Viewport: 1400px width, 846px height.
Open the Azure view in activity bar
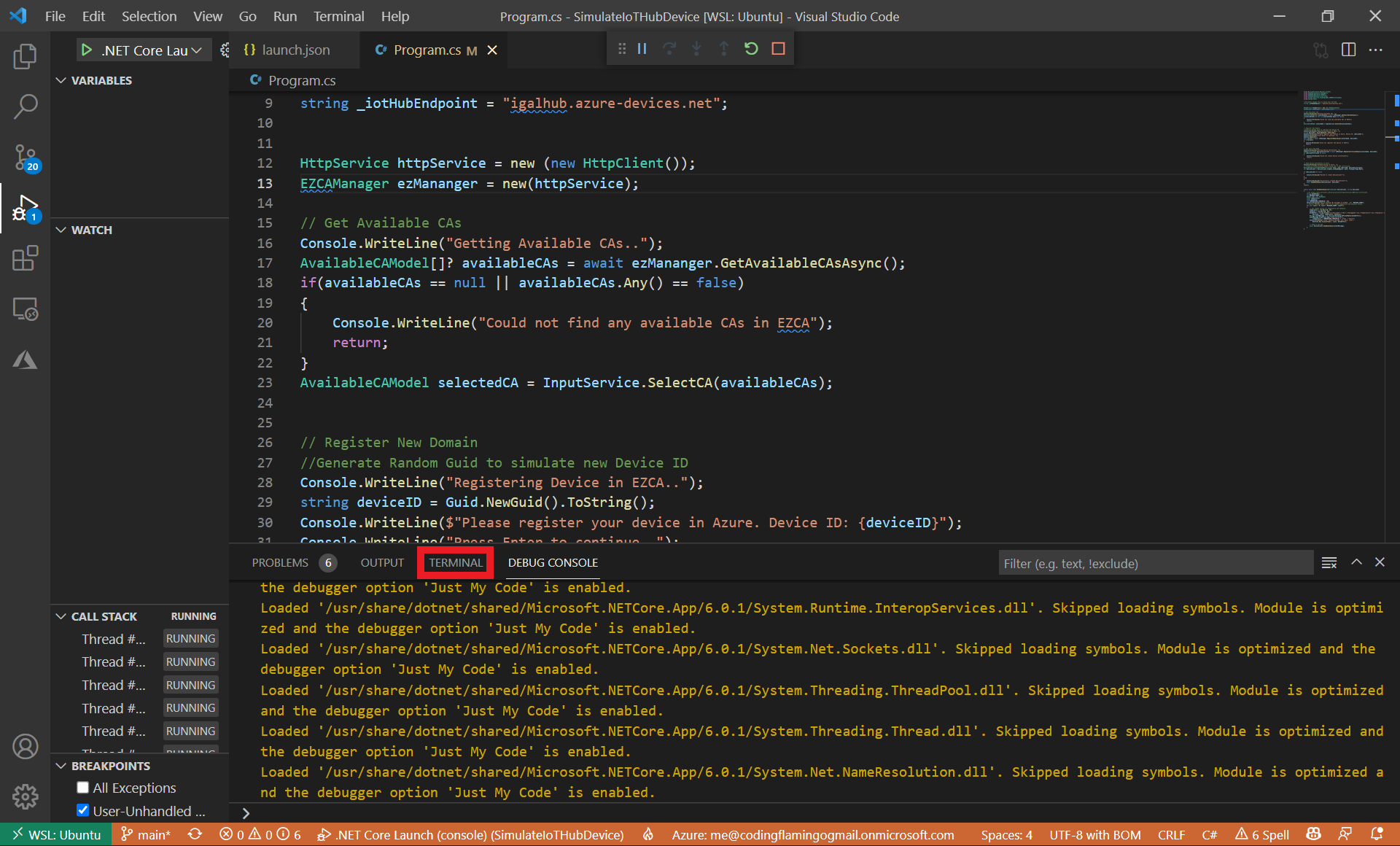25,360
